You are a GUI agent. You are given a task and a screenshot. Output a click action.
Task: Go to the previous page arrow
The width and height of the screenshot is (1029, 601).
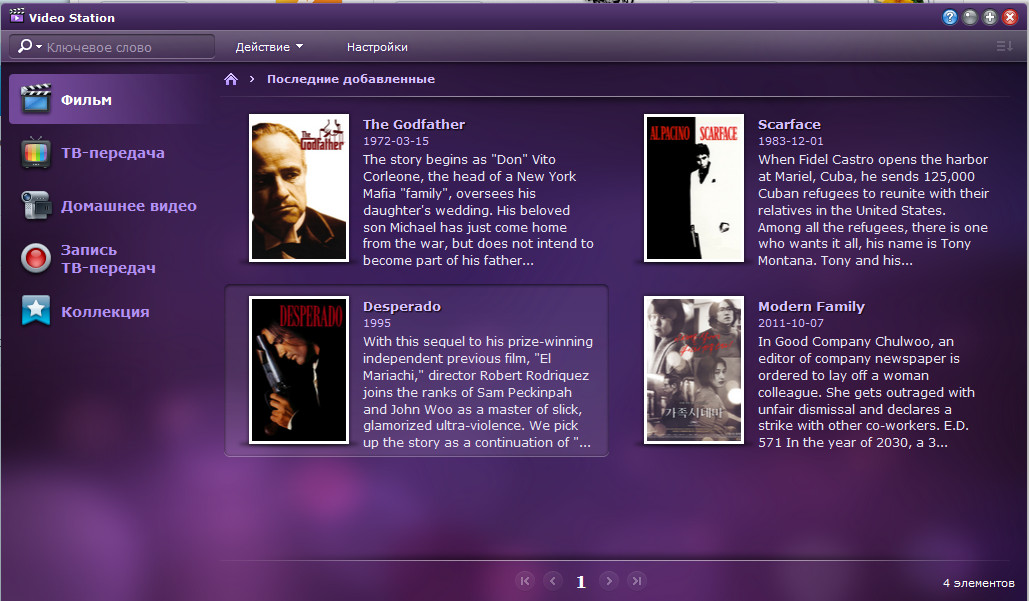pos(552,581)
